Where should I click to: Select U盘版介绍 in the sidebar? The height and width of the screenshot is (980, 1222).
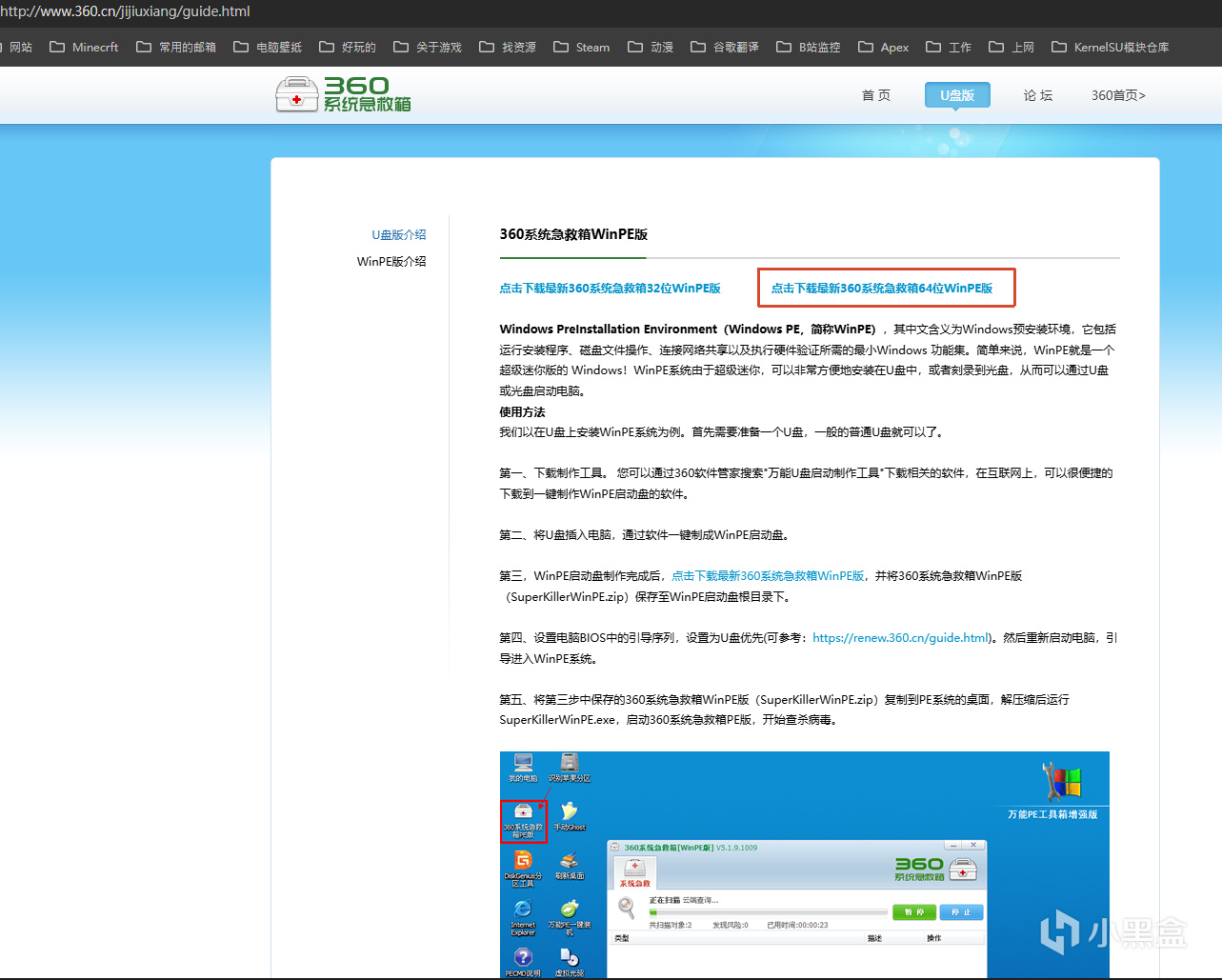click(x=399, y=234)
